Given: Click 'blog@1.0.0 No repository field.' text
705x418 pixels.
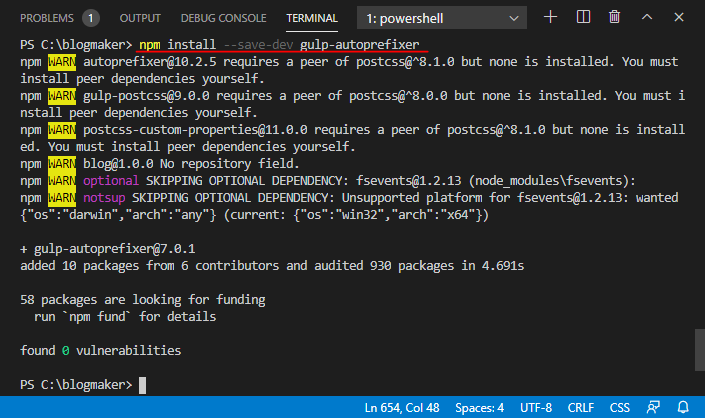Looking at the screenshot, I should point(191,164).
